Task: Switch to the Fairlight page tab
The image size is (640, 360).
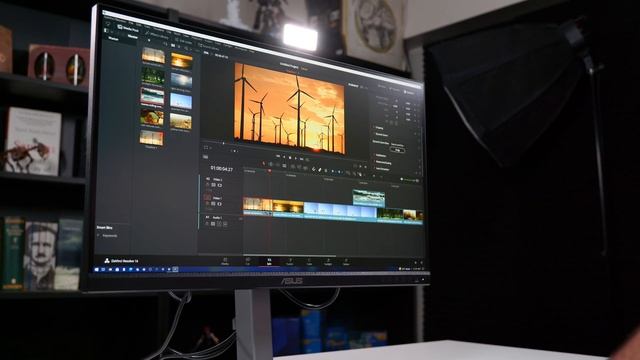Action: [x=328, y=262]
